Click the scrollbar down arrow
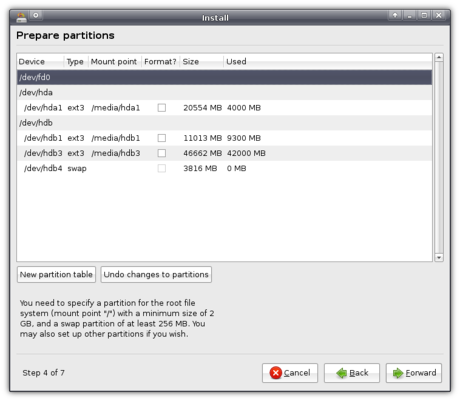 click(x=439, y=257)
